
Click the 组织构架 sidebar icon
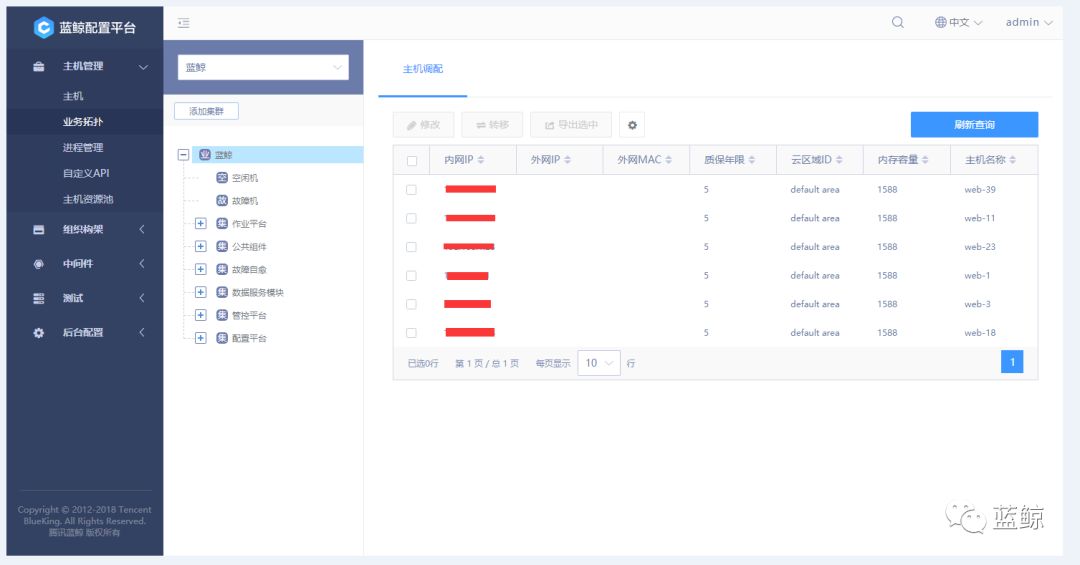(39, 229)
